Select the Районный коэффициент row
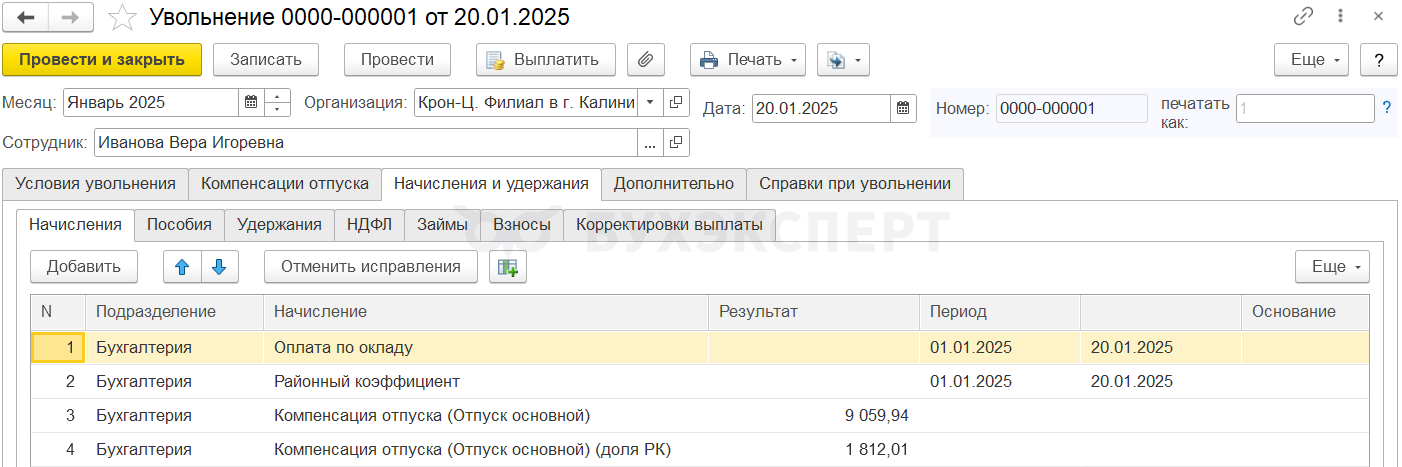 pos(367,381)
